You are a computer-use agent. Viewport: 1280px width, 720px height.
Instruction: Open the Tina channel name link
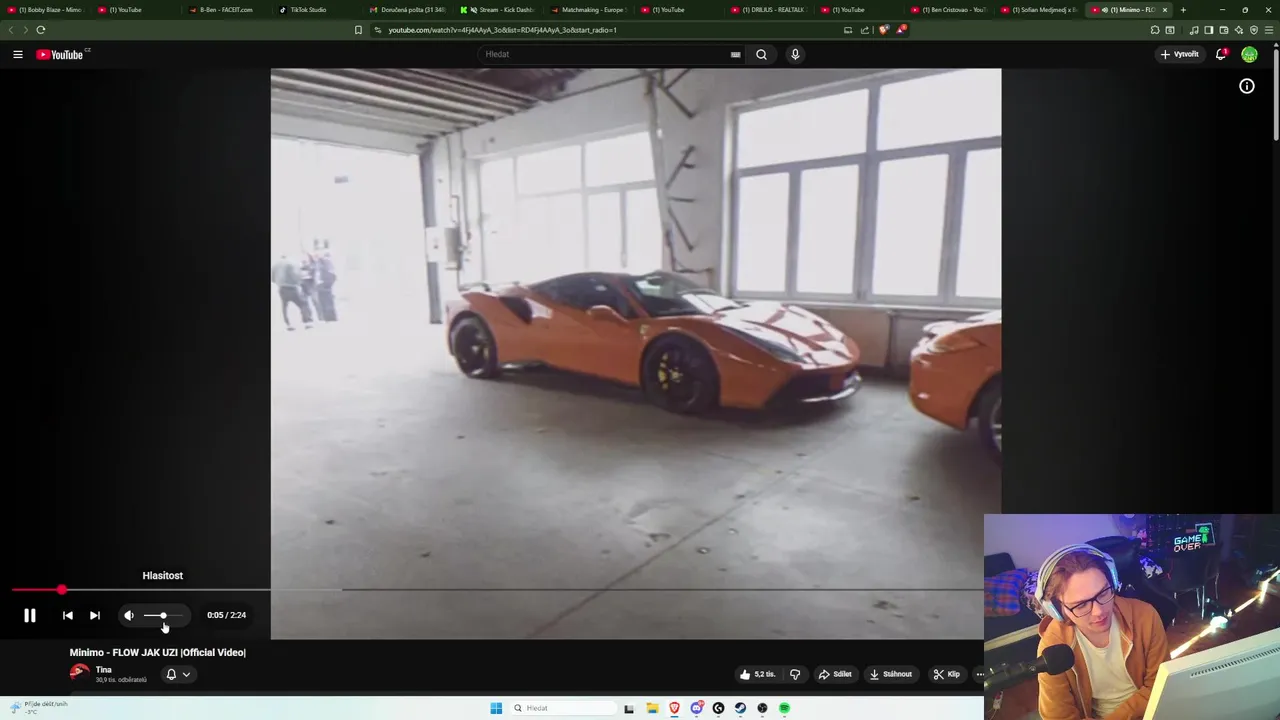pyautogui.click(x=103, y=669)
